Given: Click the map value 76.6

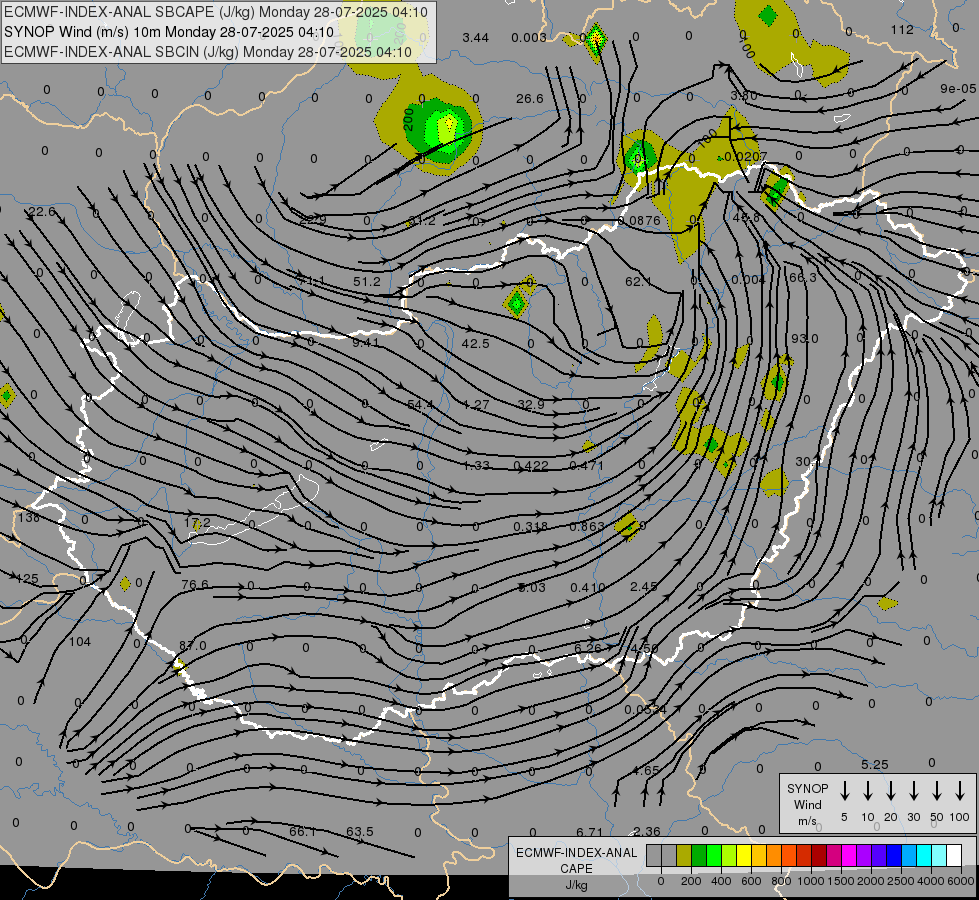Looking at the screenshot, I should pyautogui.click(x=195, y=585).
